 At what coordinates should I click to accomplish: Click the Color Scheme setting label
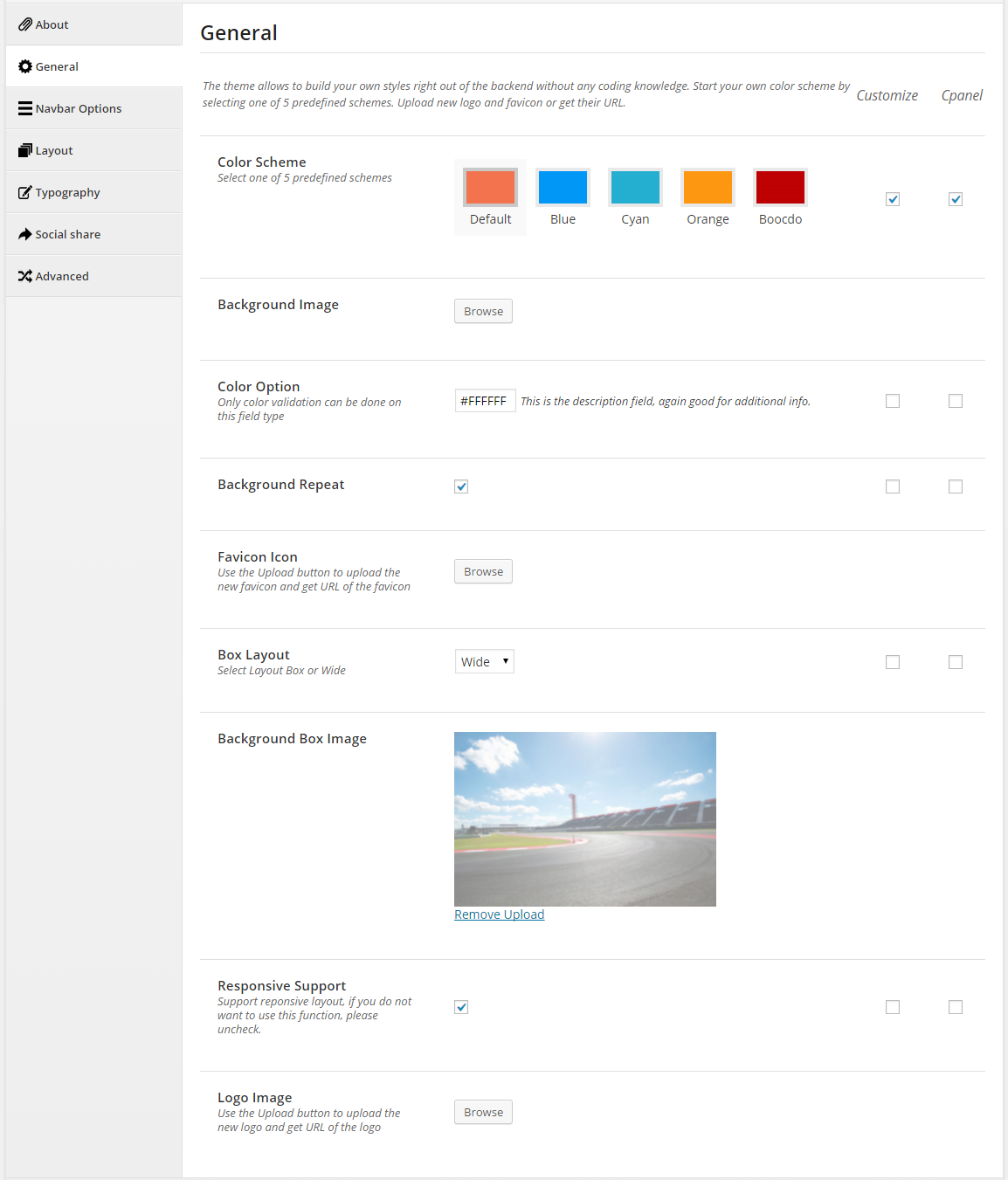click(x=262, y=162)
